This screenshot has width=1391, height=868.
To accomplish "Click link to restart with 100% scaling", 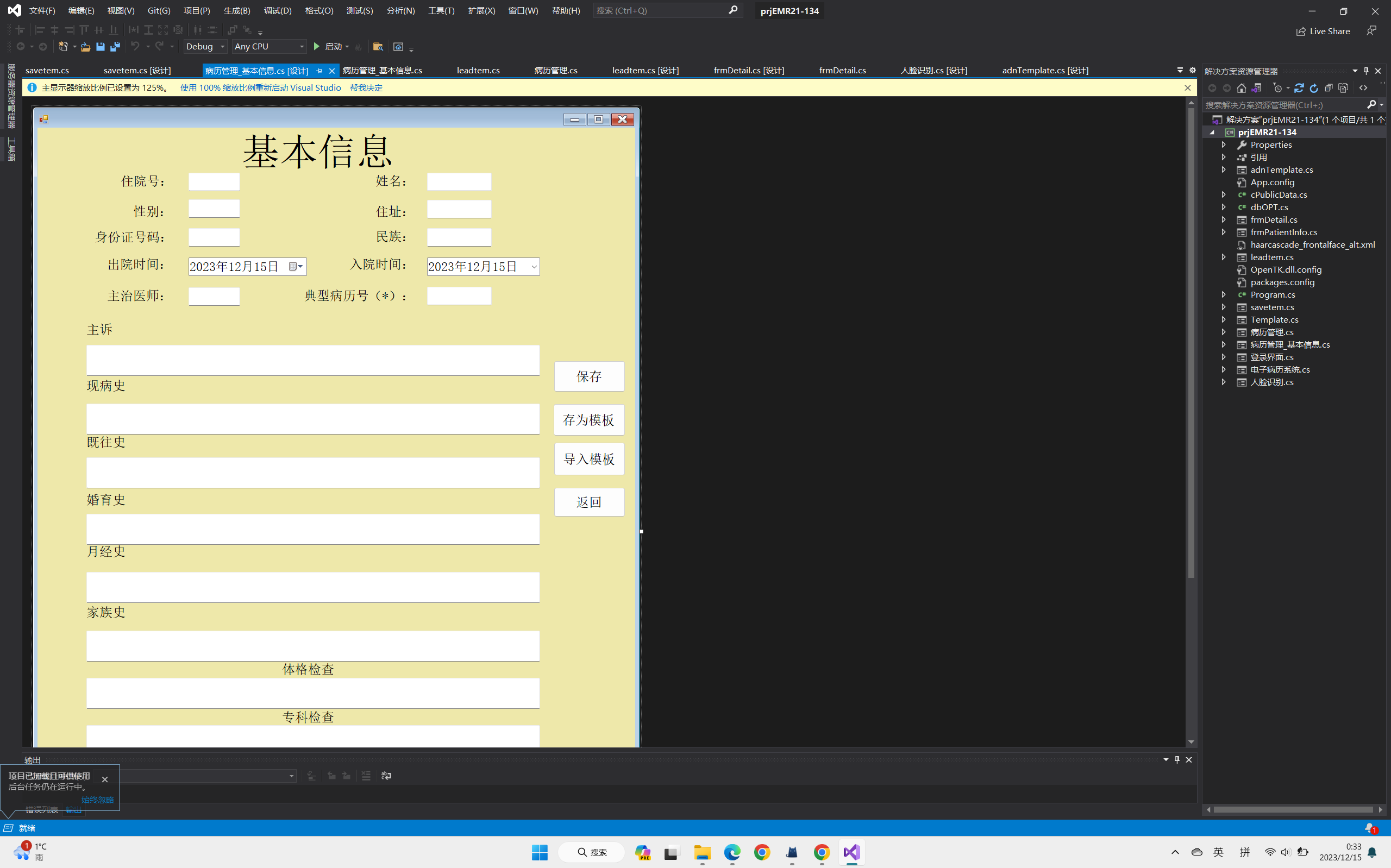I will click(261, 88).
